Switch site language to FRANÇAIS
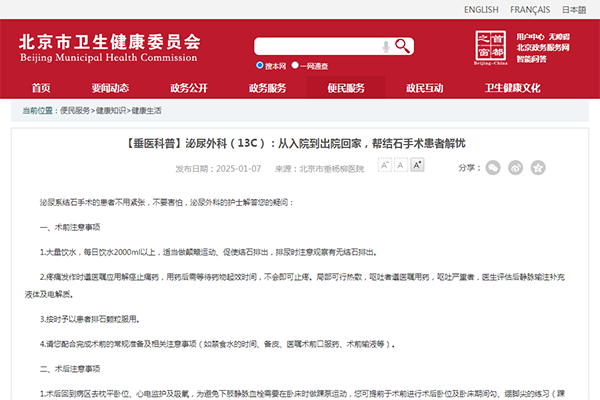The width and height of the screenshot is (600, 400). 530,9
